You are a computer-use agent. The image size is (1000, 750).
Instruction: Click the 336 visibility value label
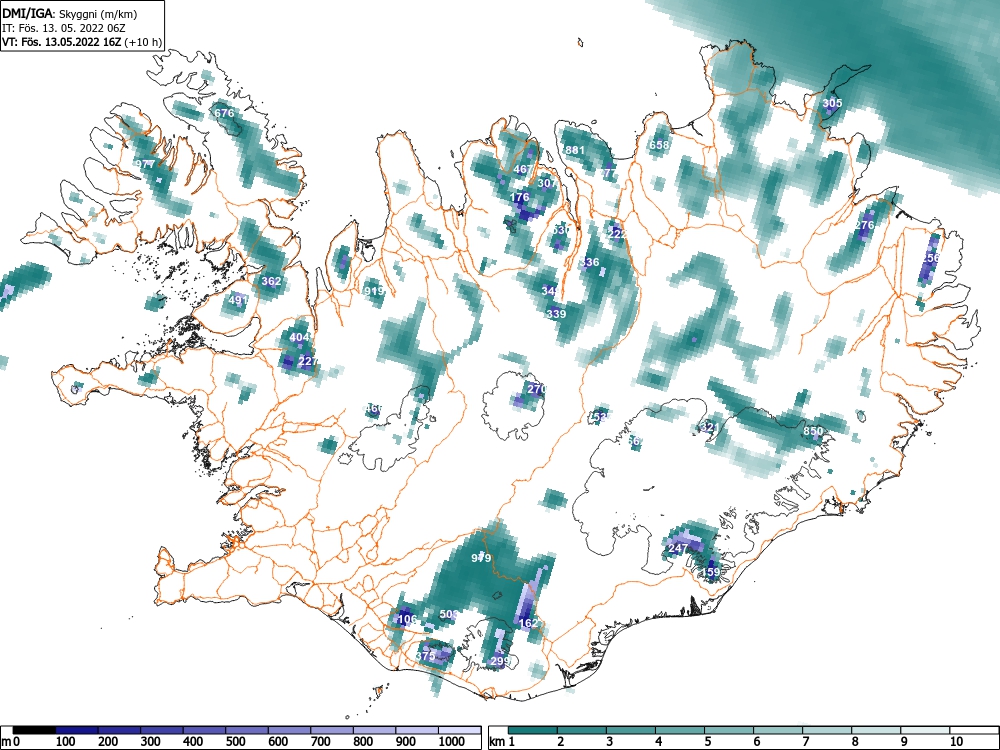(x=589, y=262)
